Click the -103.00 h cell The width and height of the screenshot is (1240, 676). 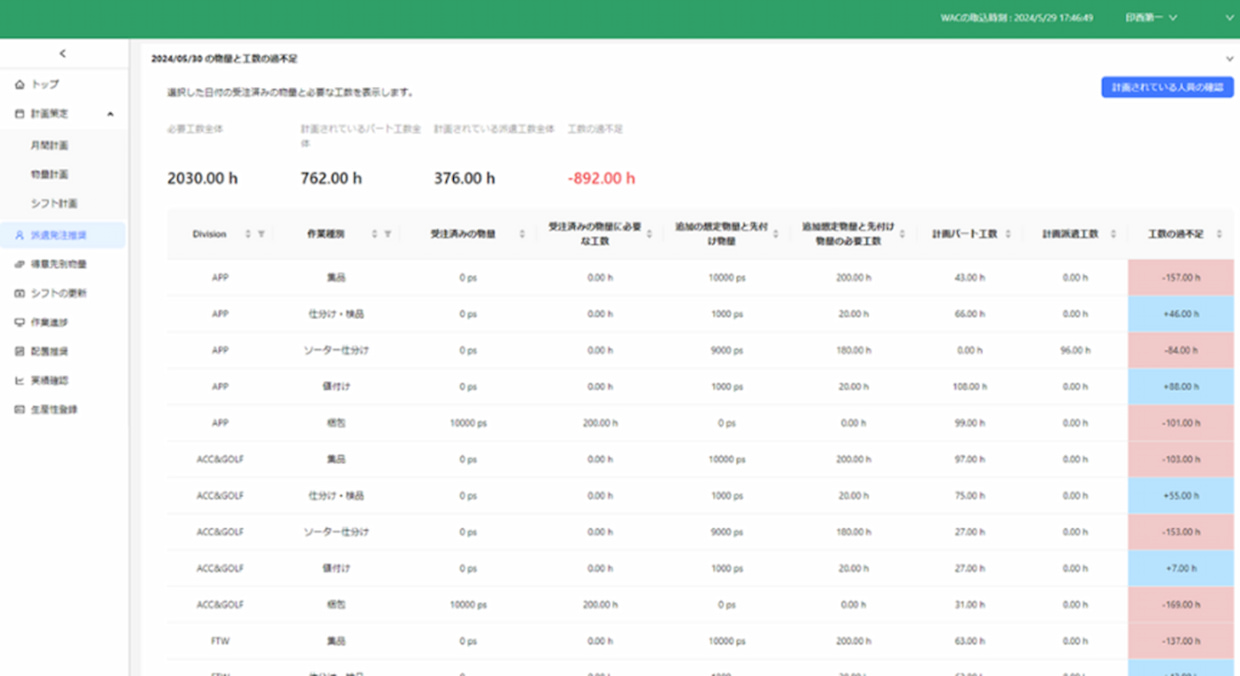[1181, 459]
